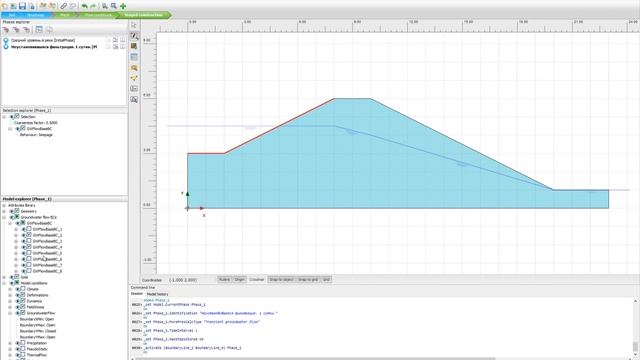This screenshot has width=640, height=360.
Task: Save the project with the floppy disk icon
Action: click(x=22, y=6)
